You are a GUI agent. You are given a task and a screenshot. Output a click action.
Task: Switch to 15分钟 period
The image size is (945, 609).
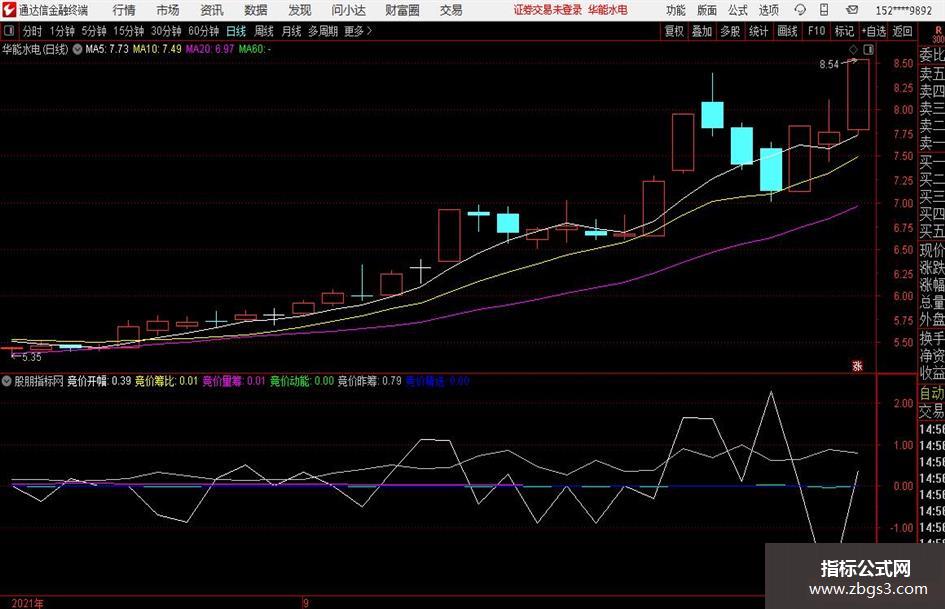click(128, 31)
